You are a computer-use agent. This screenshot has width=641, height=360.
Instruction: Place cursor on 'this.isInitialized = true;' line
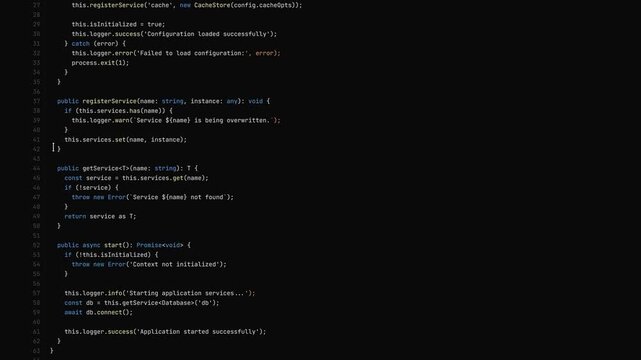(118, 25)
